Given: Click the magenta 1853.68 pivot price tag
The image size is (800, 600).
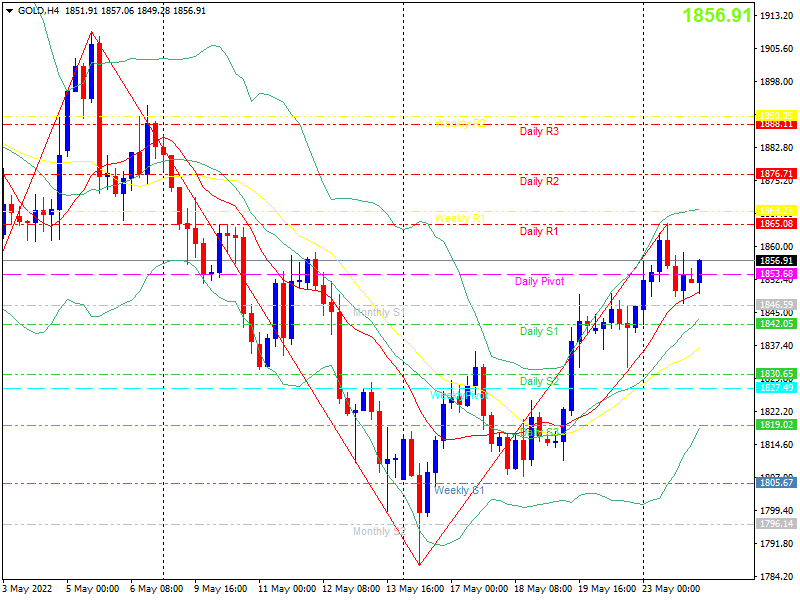Looking at the screenshot, I should click(x=776, y=274).
